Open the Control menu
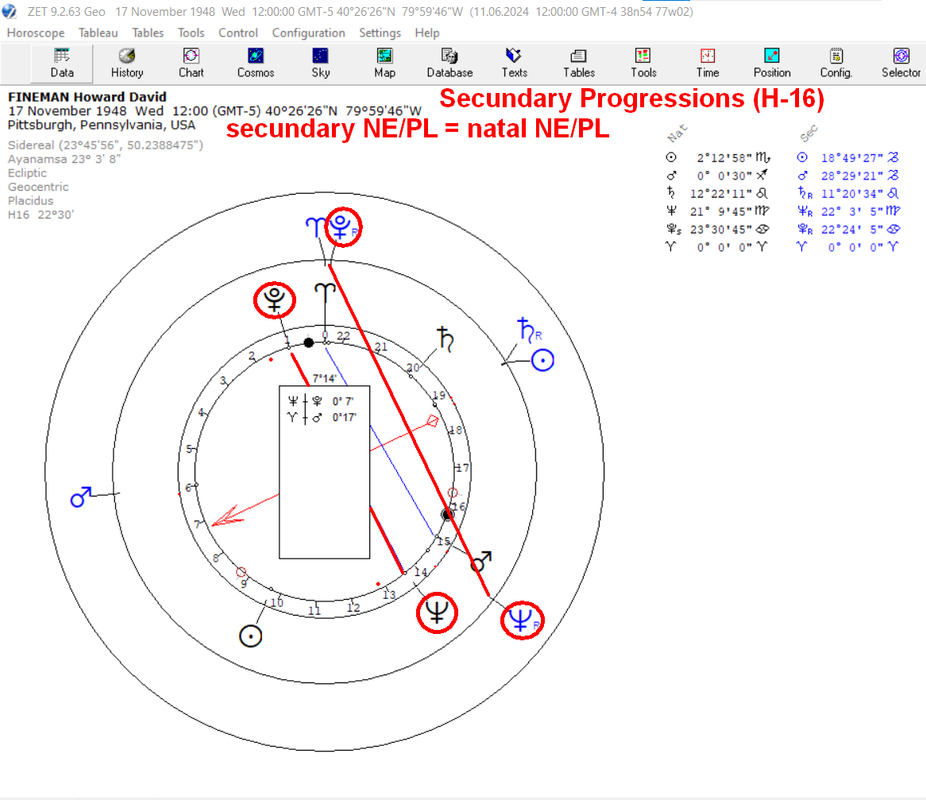The image size is (926, 800). click(238, 33)
